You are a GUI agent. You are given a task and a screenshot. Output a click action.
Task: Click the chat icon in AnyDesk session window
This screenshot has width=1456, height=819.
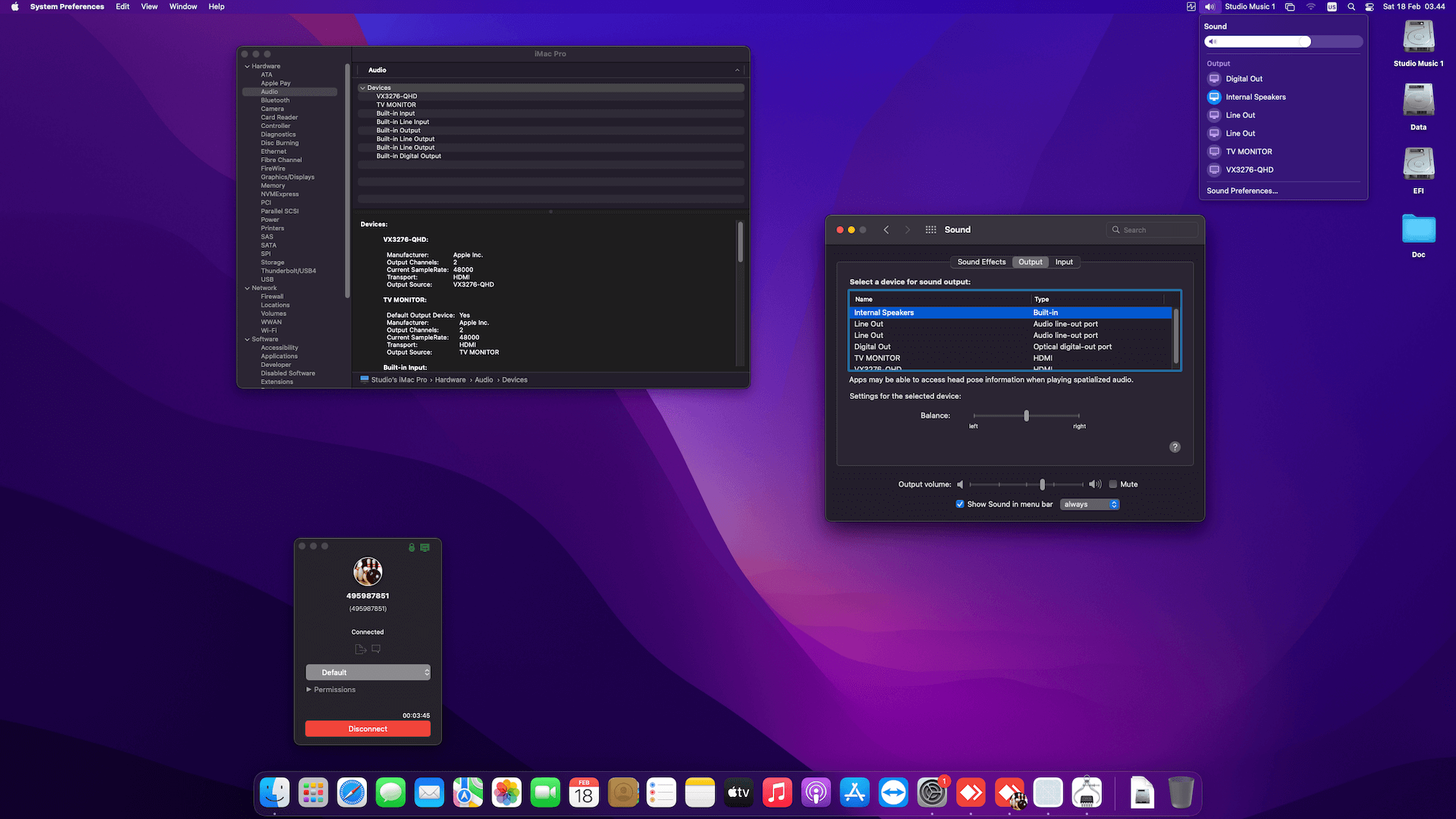[376, 649]
